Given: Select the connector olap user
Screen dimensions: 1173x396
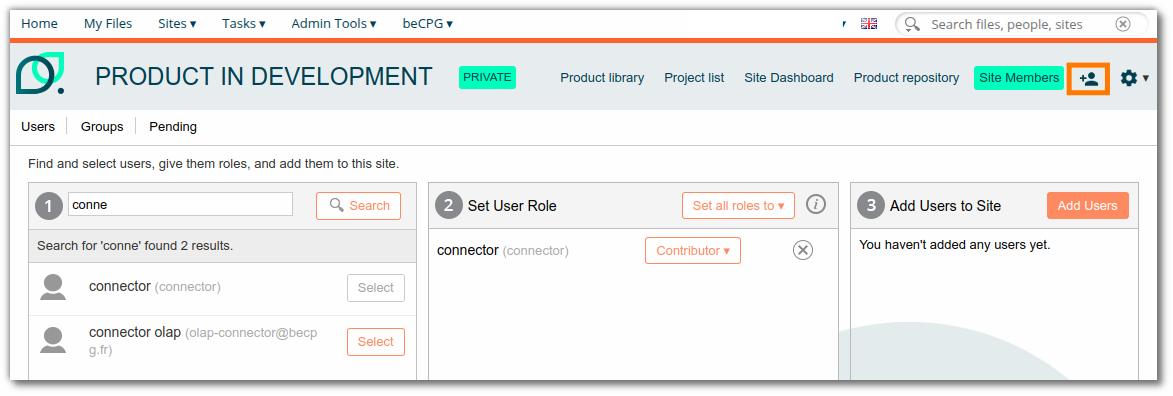Looking at the screenshot, I should [376, 341].
